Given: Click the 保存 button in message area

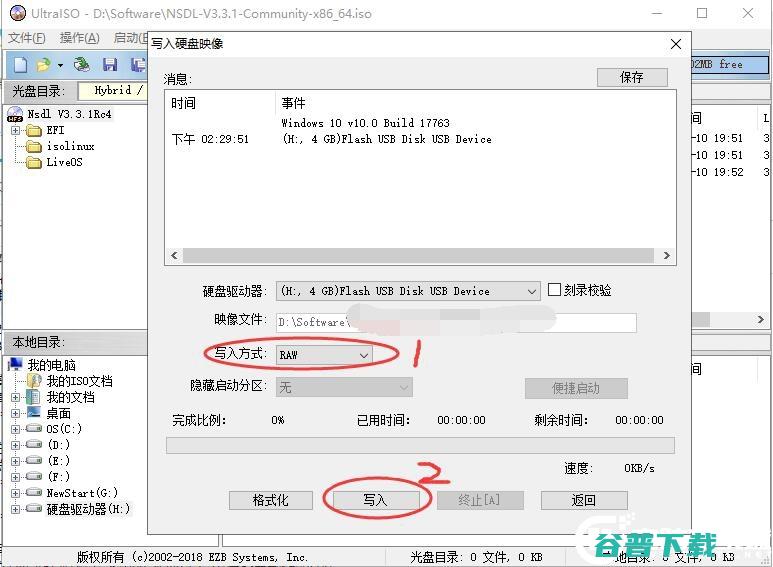Looking at the screenshot, I should pos(632,77).
